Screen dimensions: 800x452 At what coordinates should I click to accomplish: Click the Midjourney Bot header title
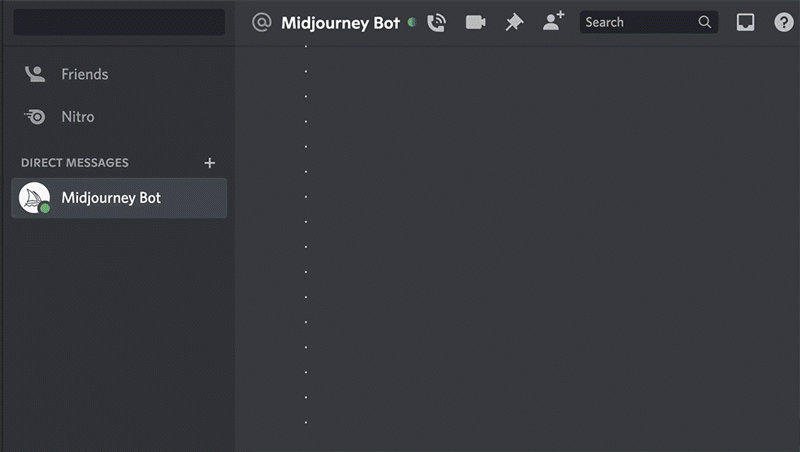pos(340,23)
